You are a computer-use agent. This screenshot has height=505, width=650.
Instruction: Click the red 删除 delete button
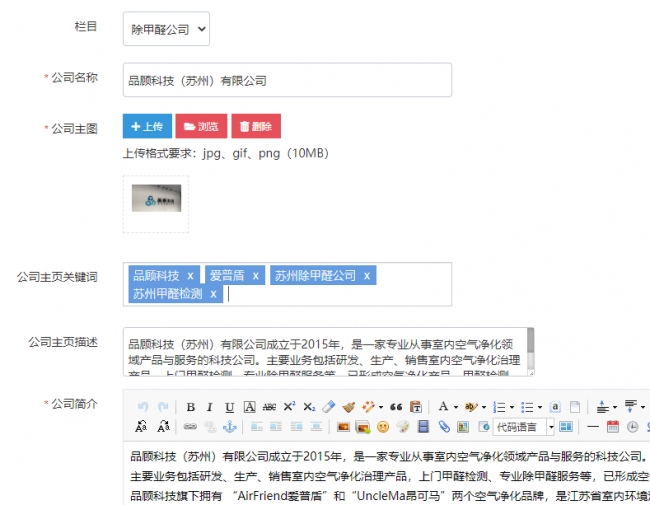point(256,126)
